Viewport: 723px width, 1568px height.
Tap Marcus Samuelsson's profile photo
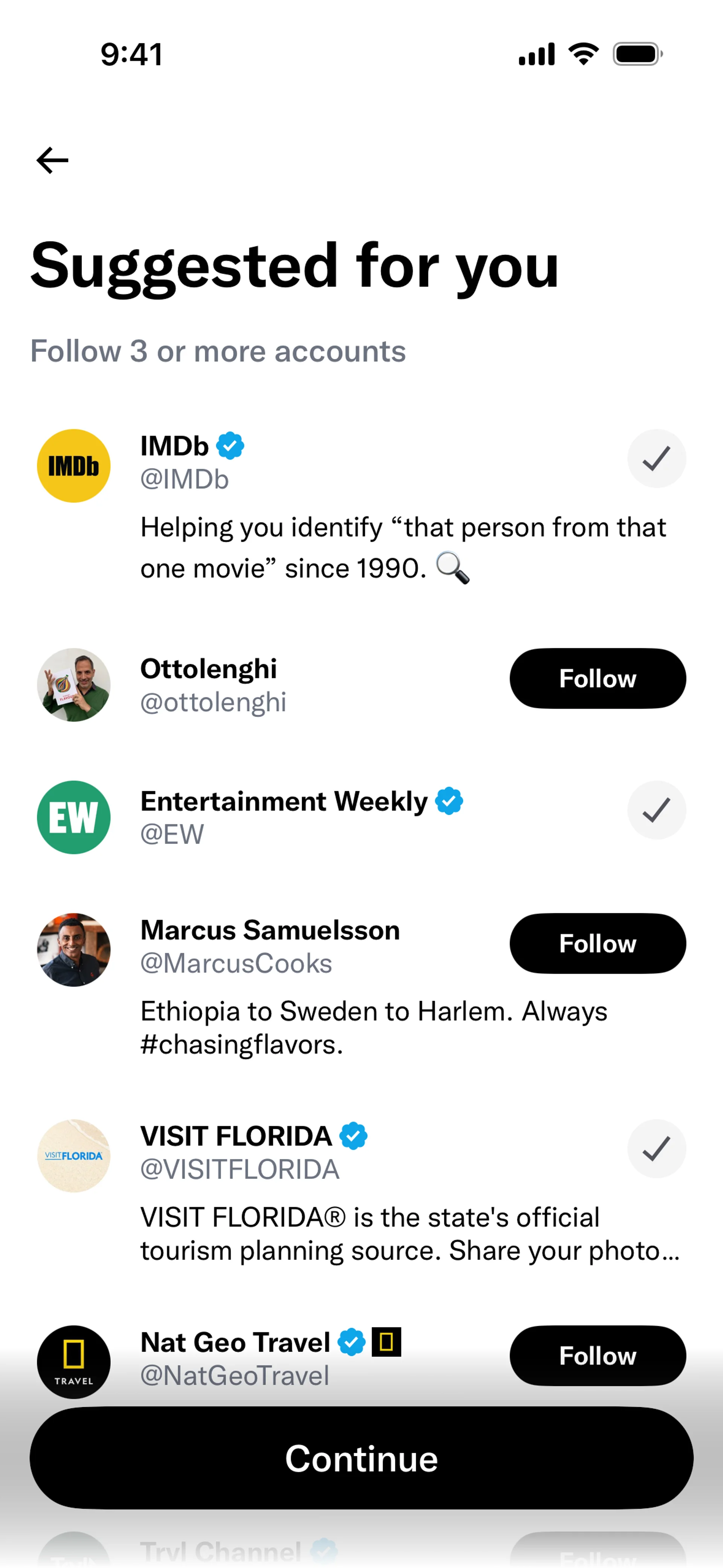click(x=74, y=949)
